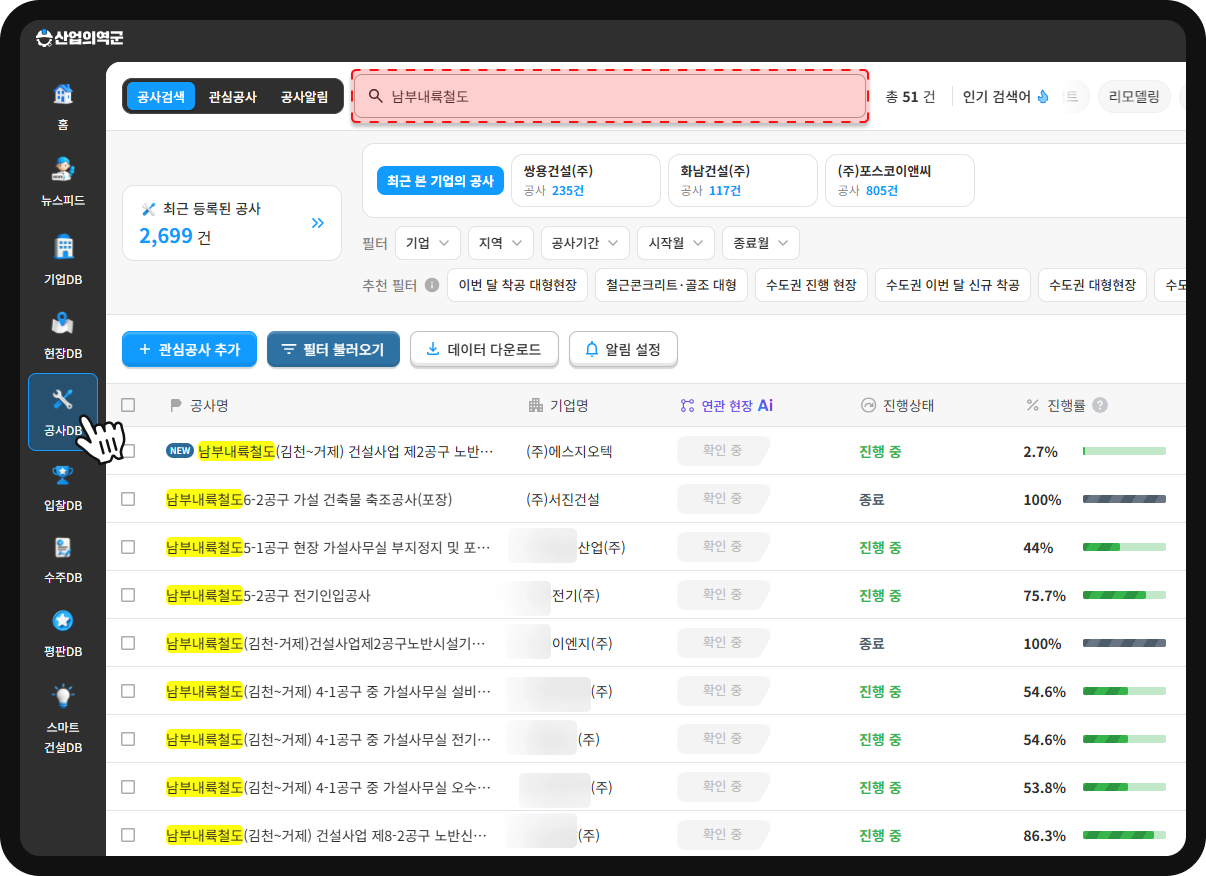The width and height of the screenshot is (1206, 876).
Task: Open the 홈 sidebar icon
Action: pos(63,95)
